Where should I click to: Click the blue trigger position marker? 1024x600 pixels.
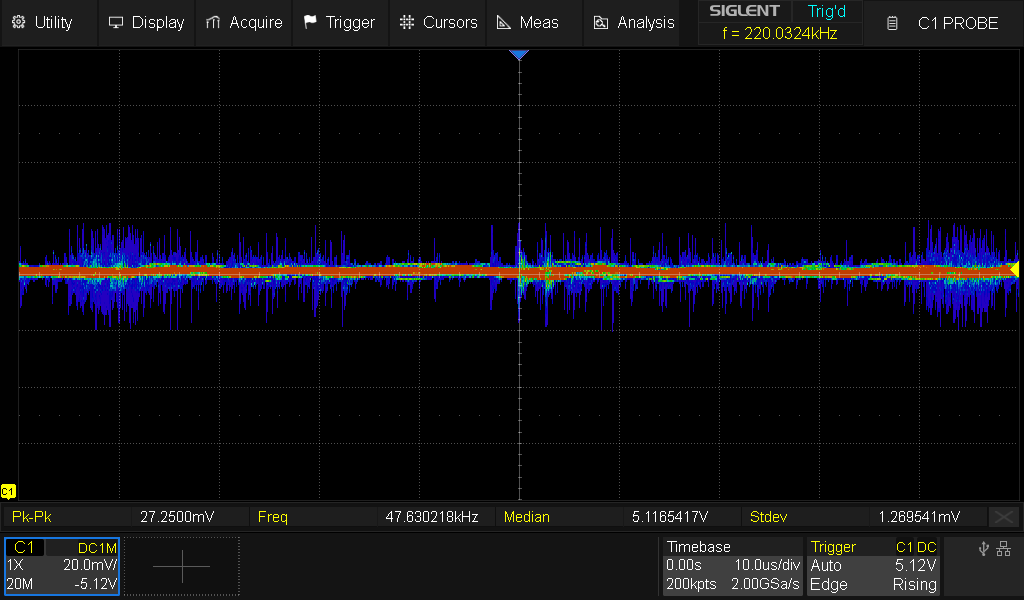pyautogui.click(x=519, y=55)
